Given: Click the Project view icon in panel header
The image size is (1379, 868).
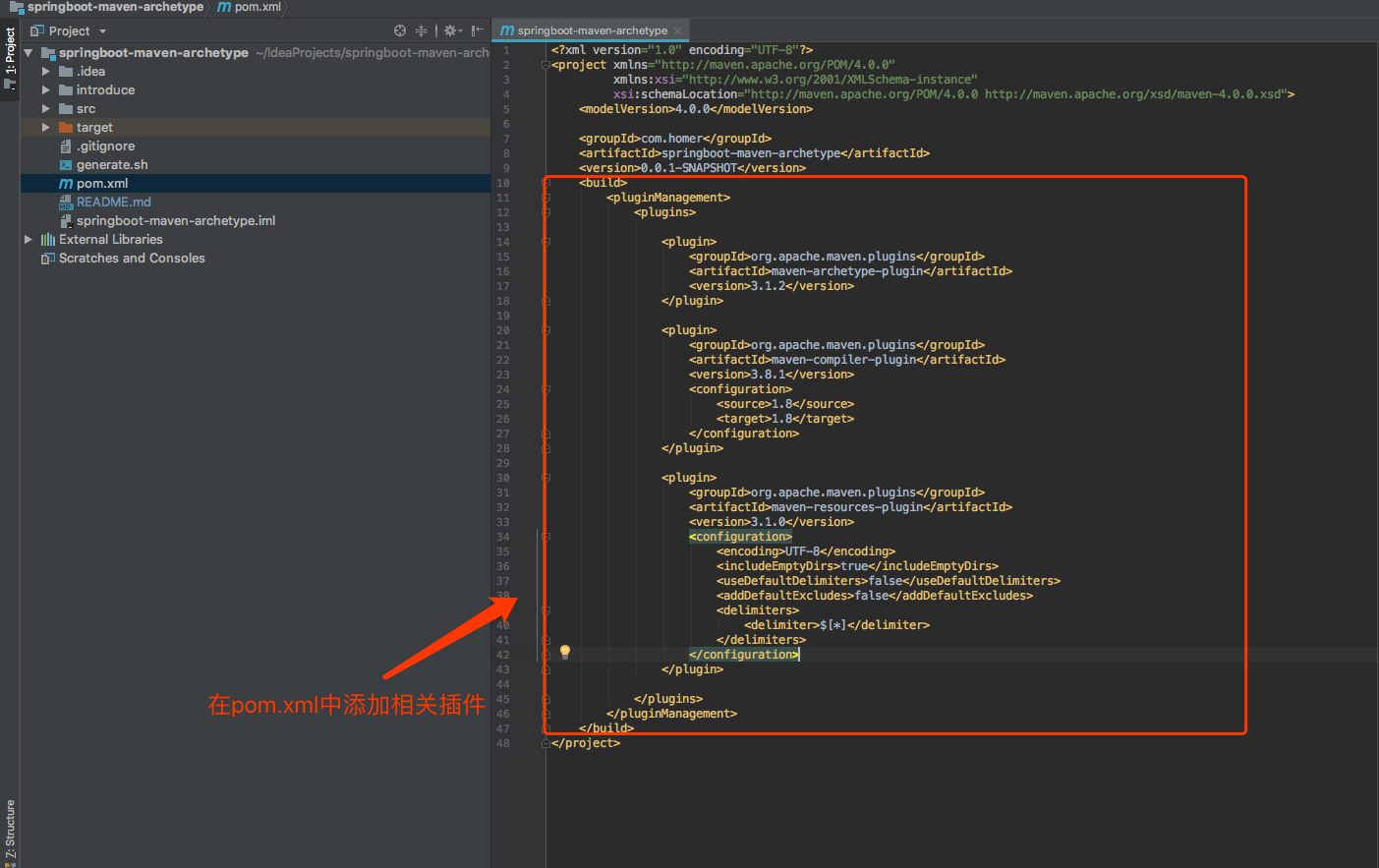Looking at the screenshot, I should [x=37, y=30].
